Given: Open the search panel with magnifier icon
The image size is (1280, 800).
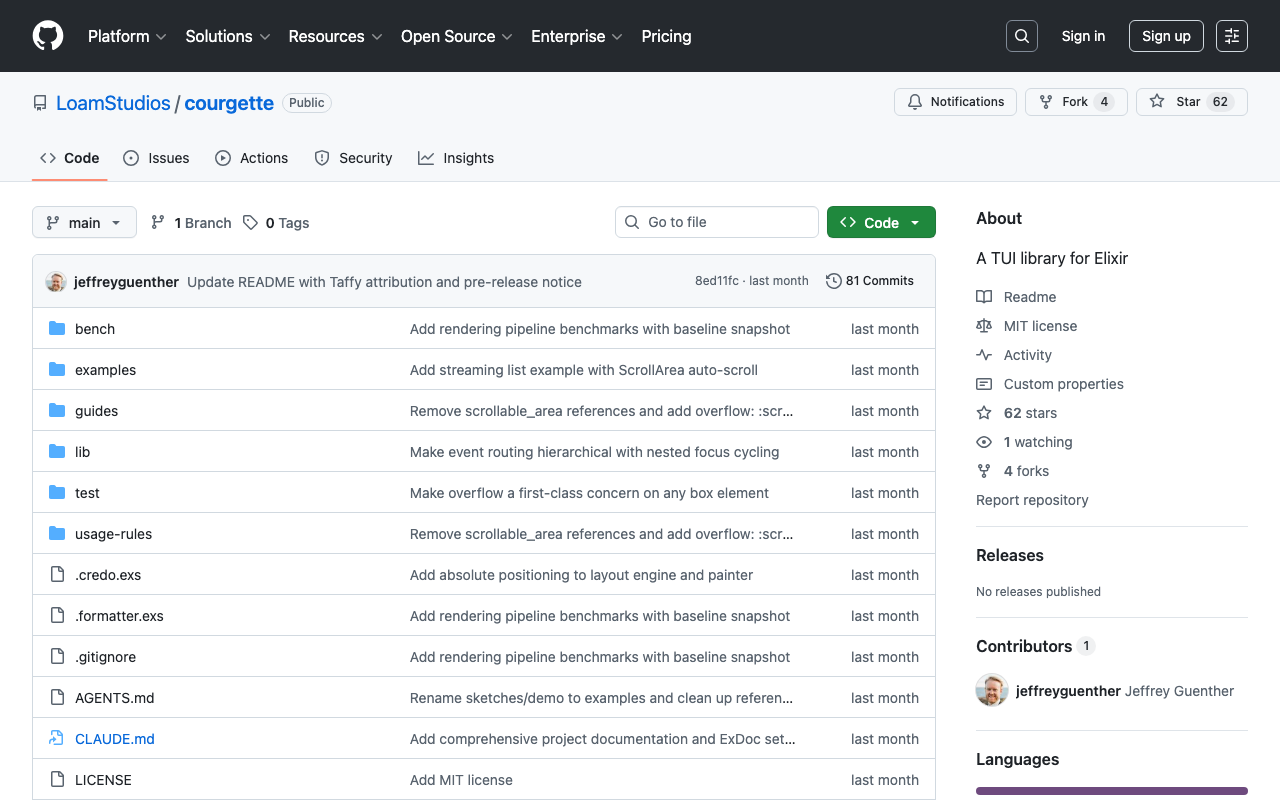Looking at the screenshot, I should 1021,35.
